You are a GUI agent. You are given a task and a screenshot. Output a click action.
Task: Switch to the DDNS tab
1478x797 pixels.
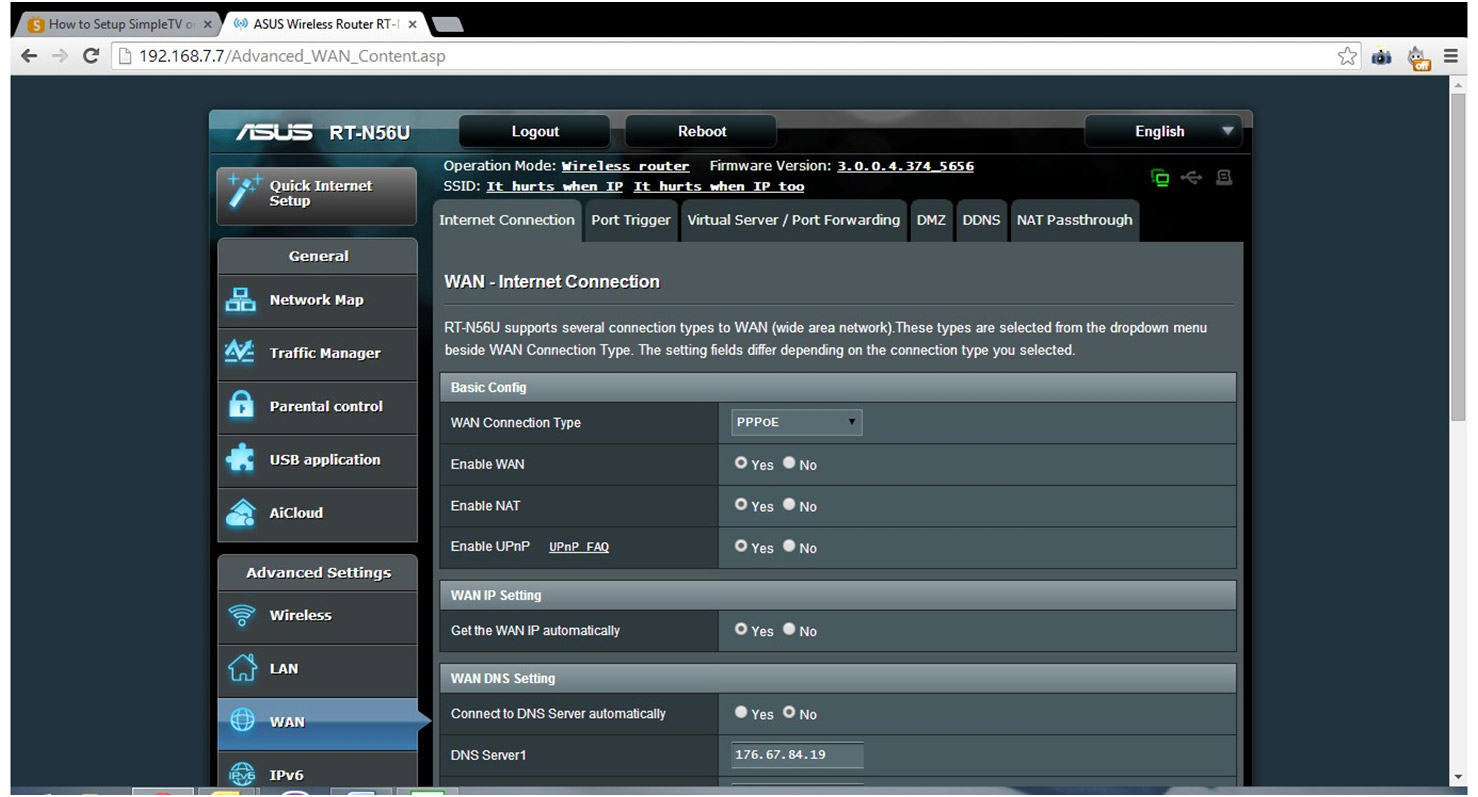click(x=981, y=220)
